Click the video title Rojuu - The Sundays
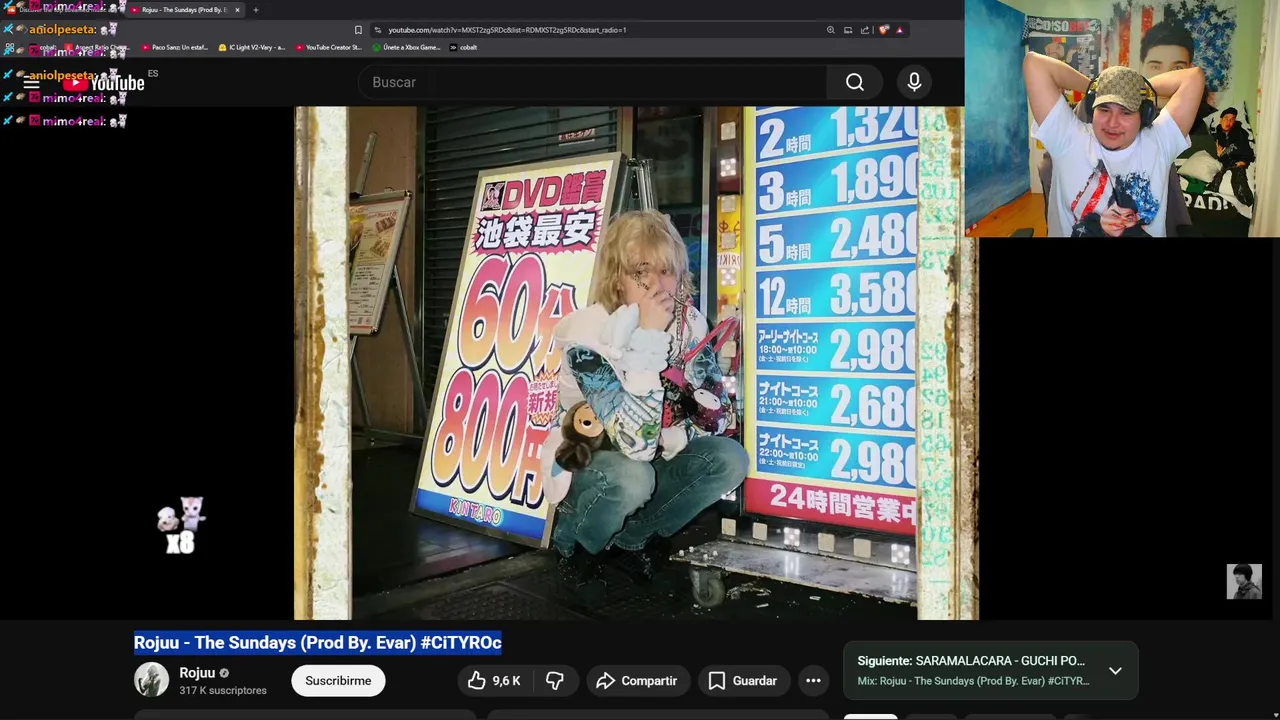 (318, 643)
